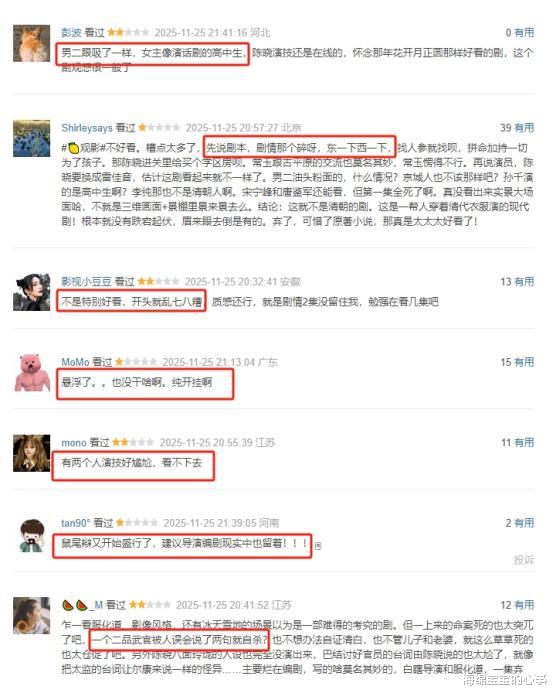Open 彭波's fox avatar picture

(x=31, y=43)
